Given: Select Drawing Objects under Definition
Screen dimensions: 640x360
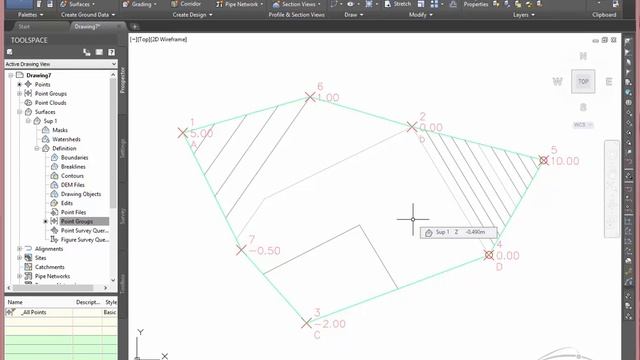Looking at the screenshot, I should click(x=81, y=194).
